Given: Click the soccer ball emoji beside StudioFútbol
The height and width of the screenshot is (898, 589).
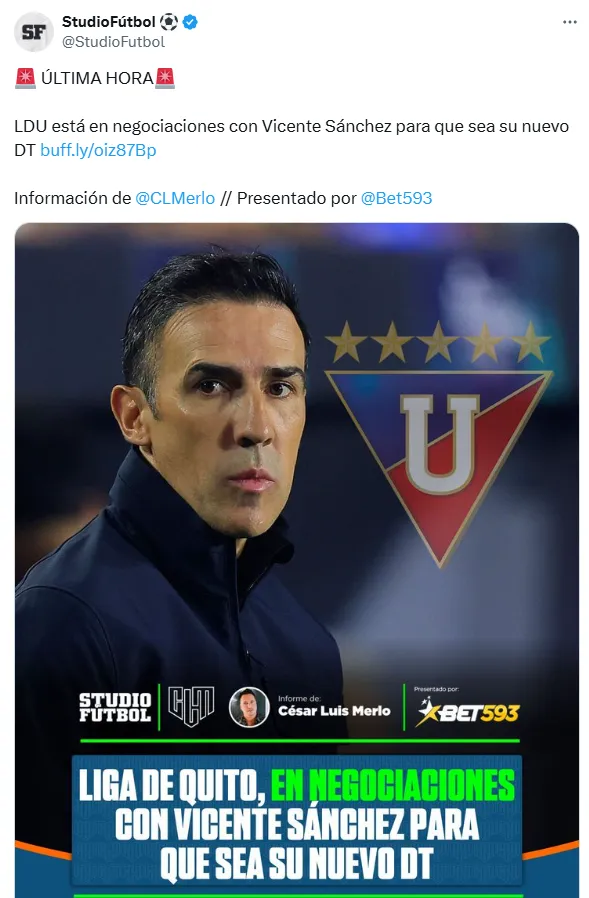Looking at the screenshot, I should [169, 22].
